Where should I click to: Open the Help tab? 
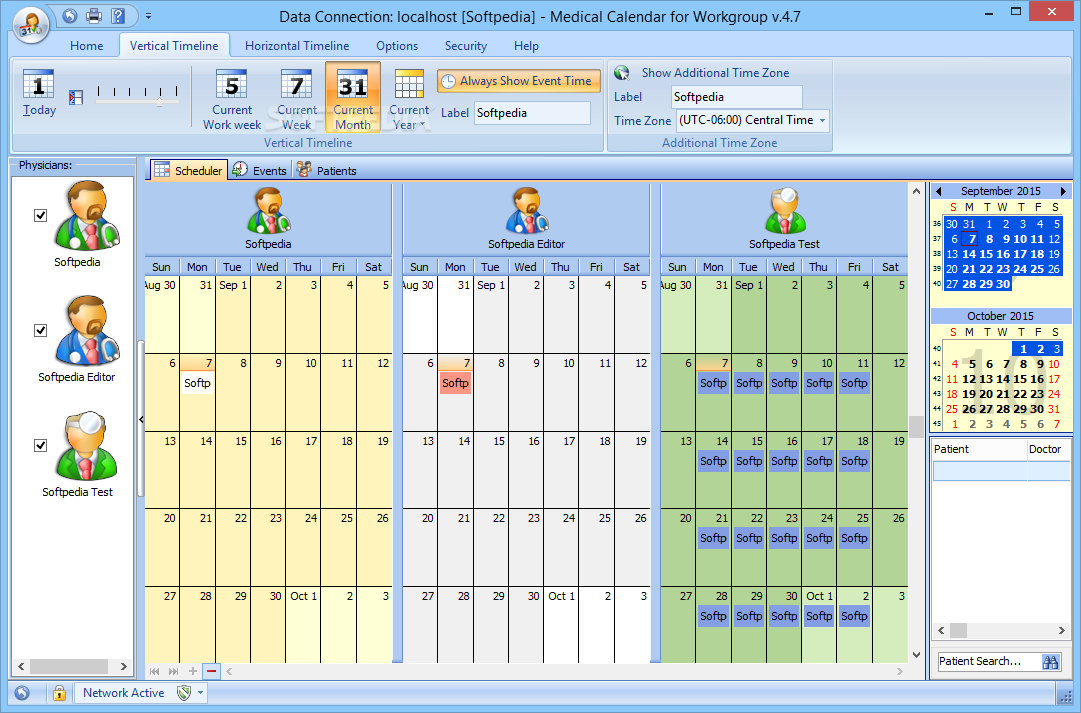pos(526,46)
